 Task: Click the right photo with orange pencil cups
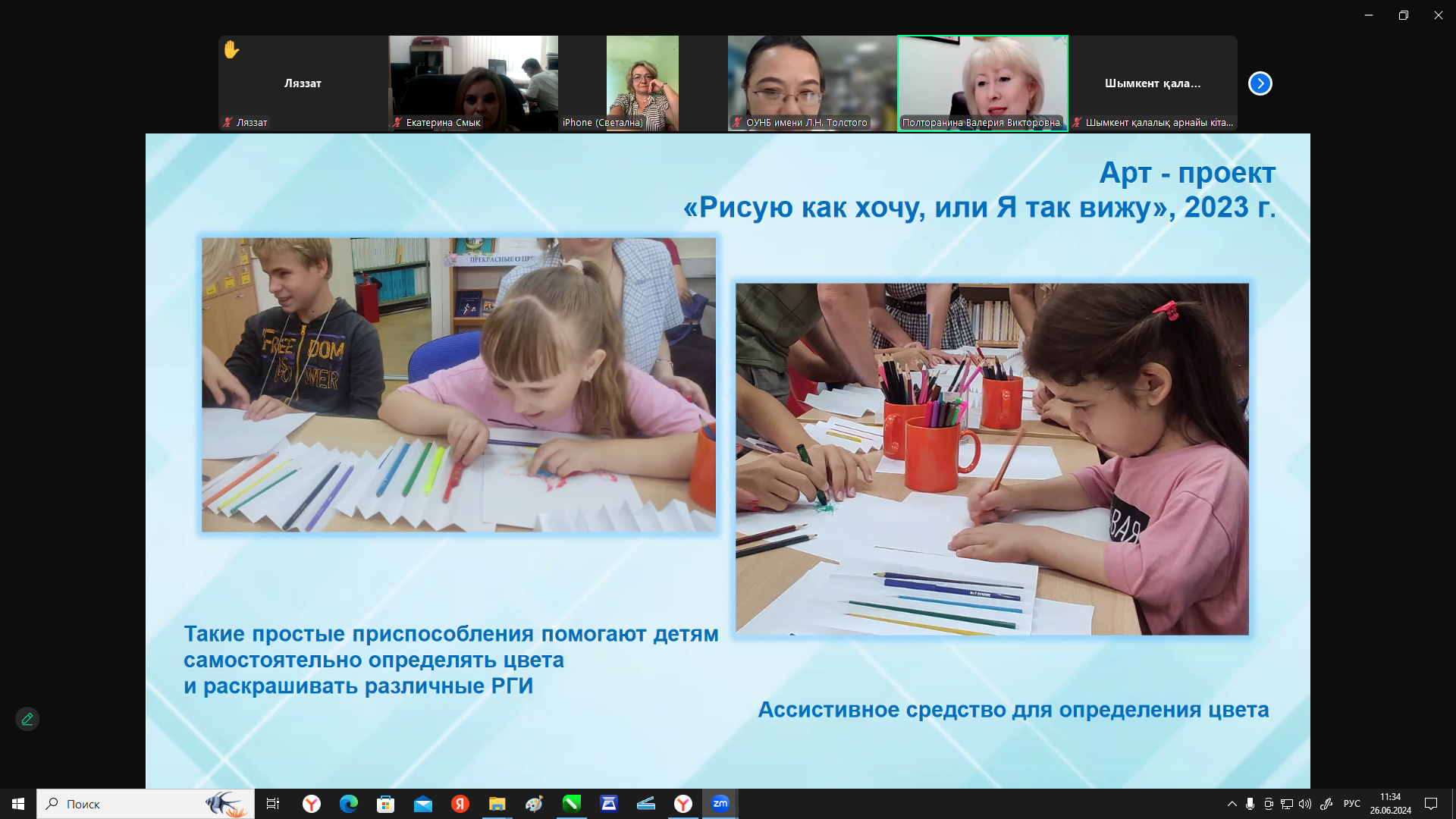(x=992, y=459)
